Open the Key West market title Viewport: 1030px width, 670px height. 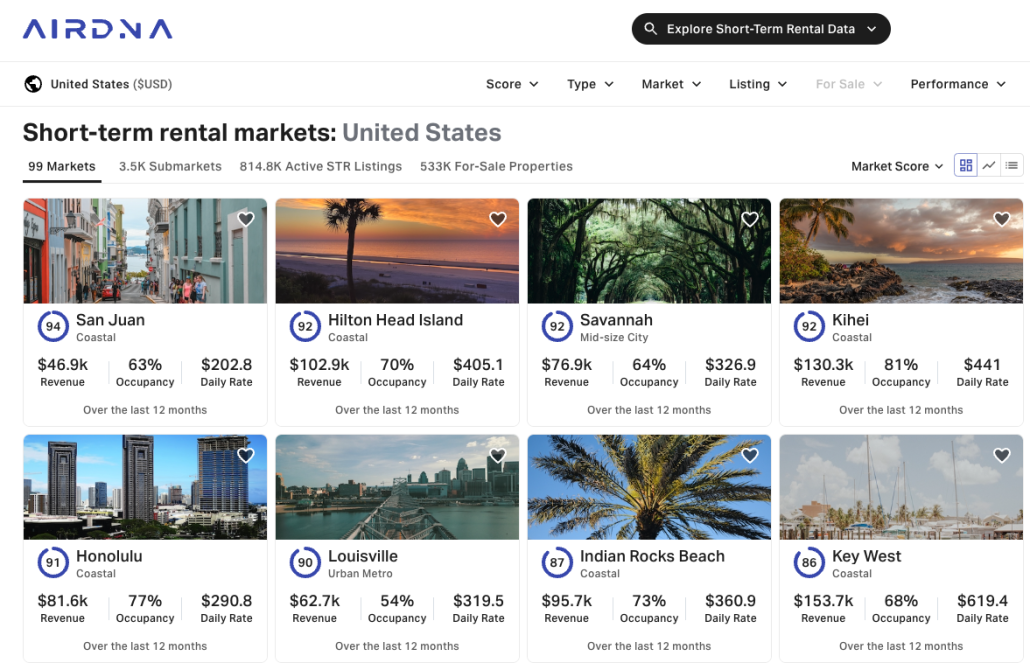[x=866, y=556]
